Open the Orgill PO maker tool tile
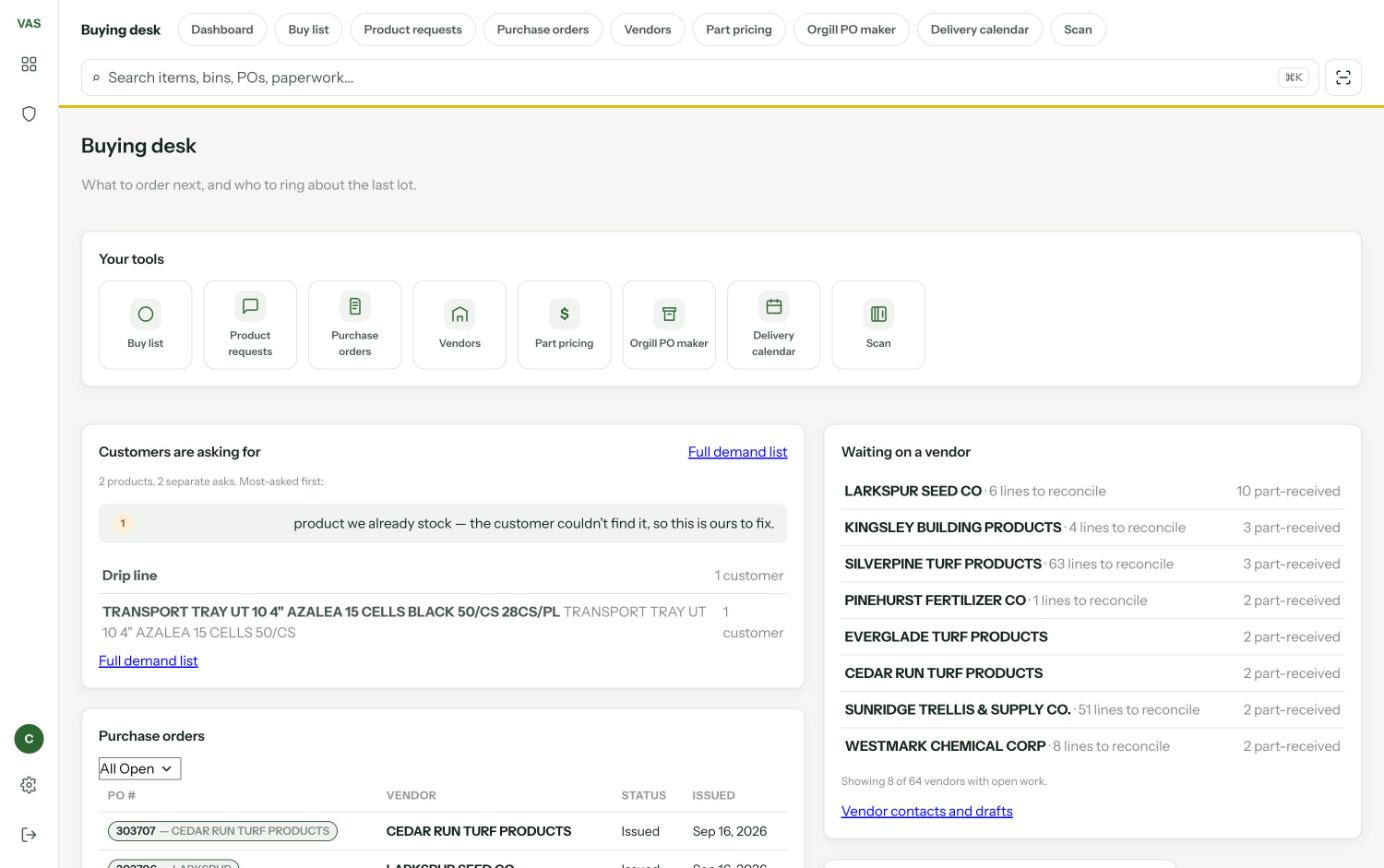The height and width of the screenshot is (868, 1384). pos(669,325)
